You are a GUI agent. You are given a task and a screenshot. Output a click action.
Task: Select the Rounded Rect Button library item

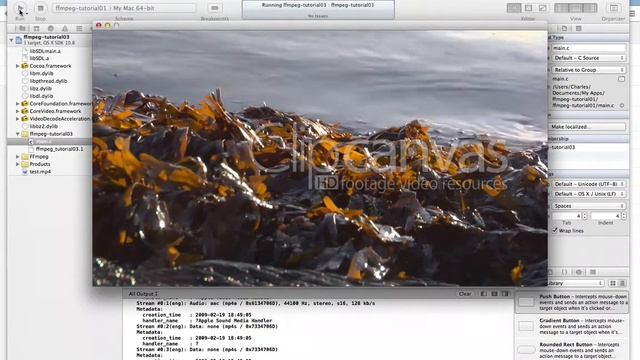[x=571, y=350]
